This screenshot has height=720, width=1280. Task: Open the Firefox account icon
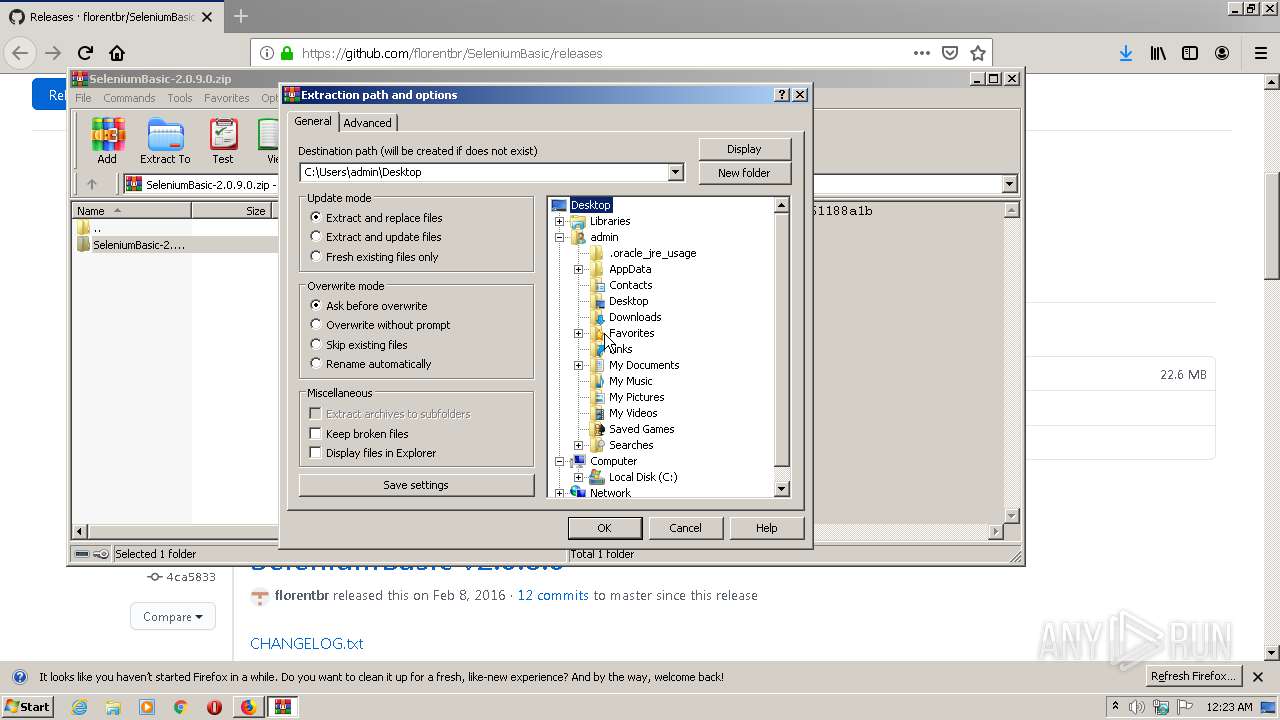click(1222, 53)
